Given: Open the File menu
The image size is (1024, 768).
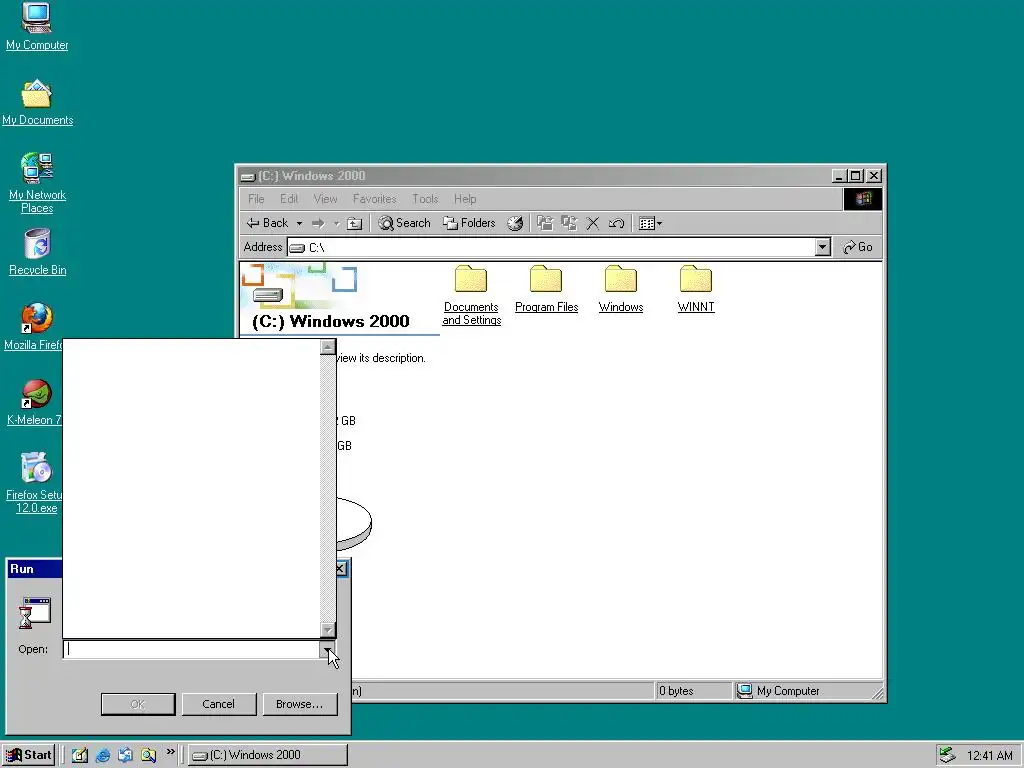Looking at the screenshot, I should pos(256,199).
